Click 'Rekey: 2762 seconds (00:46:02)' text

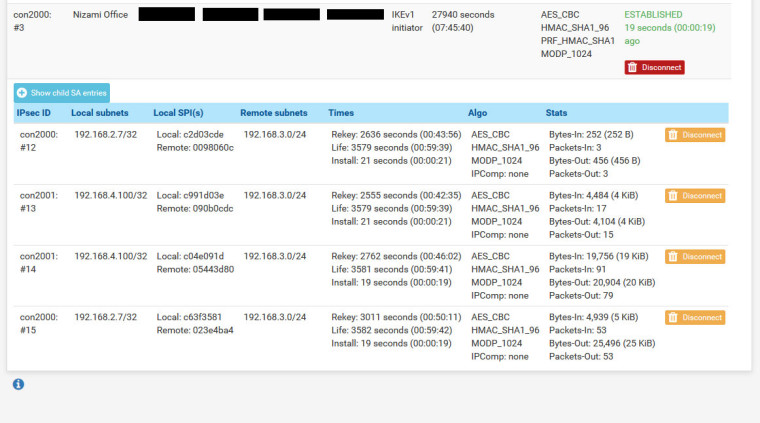click(x=396, y=256)
